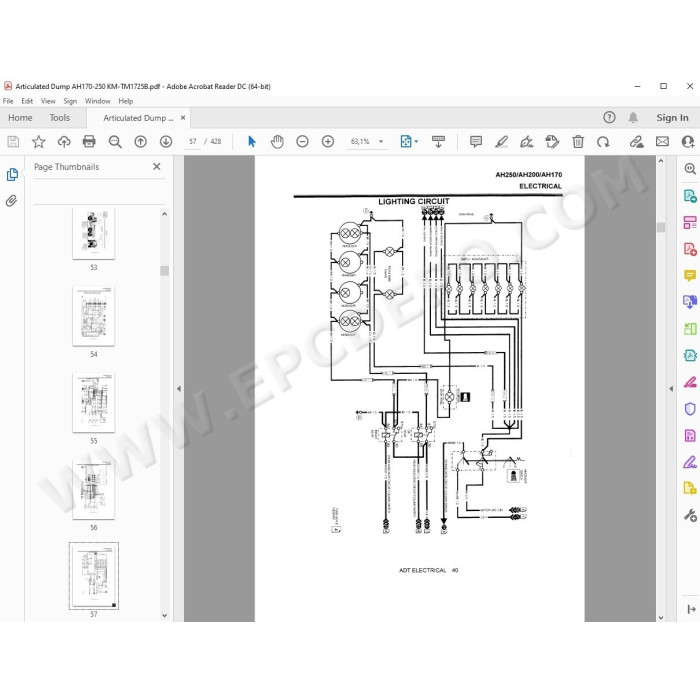700x700 pixels.
Task: Choose the selection arrow tool
Action: pos(252,142)
